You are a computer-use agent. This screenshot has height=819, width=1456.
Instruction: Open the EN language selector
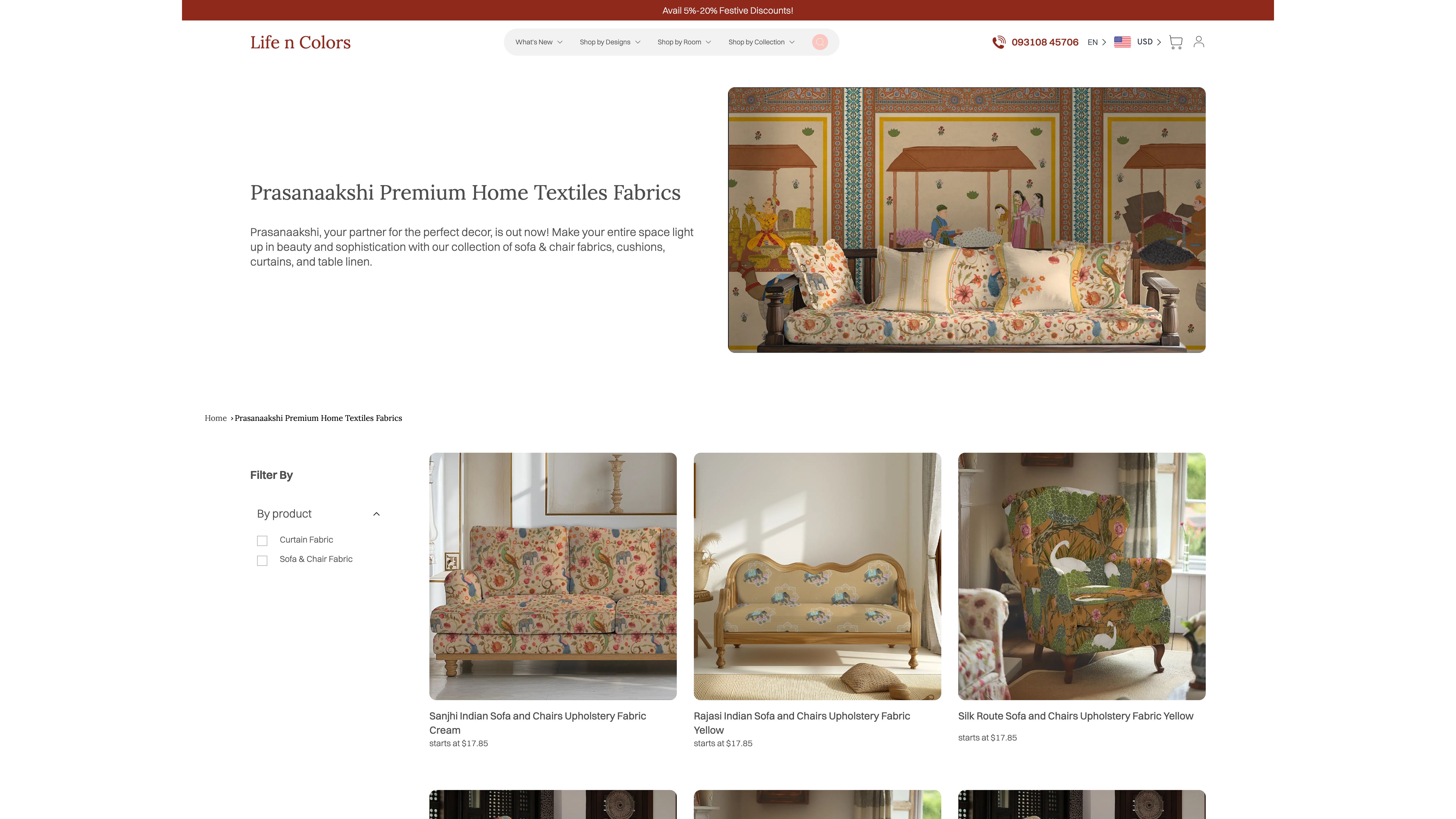(1097, 42)
